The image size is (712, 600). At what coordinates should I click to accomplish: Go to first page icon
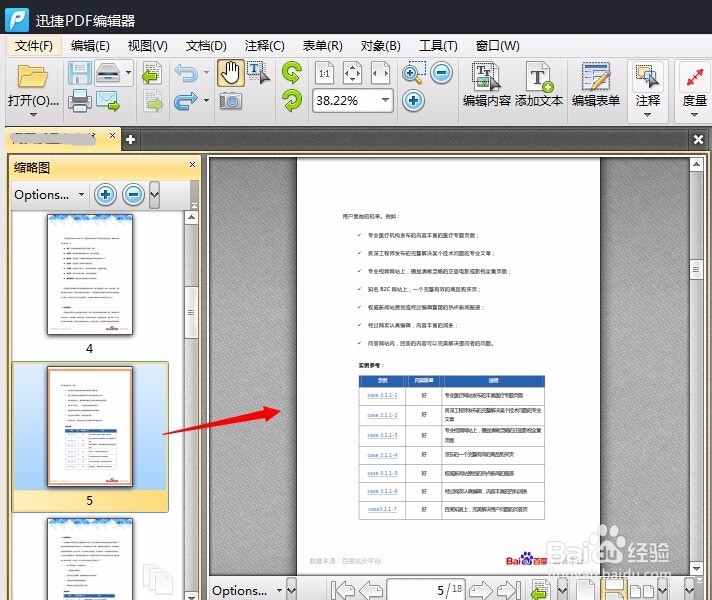[x=342, y=590]
